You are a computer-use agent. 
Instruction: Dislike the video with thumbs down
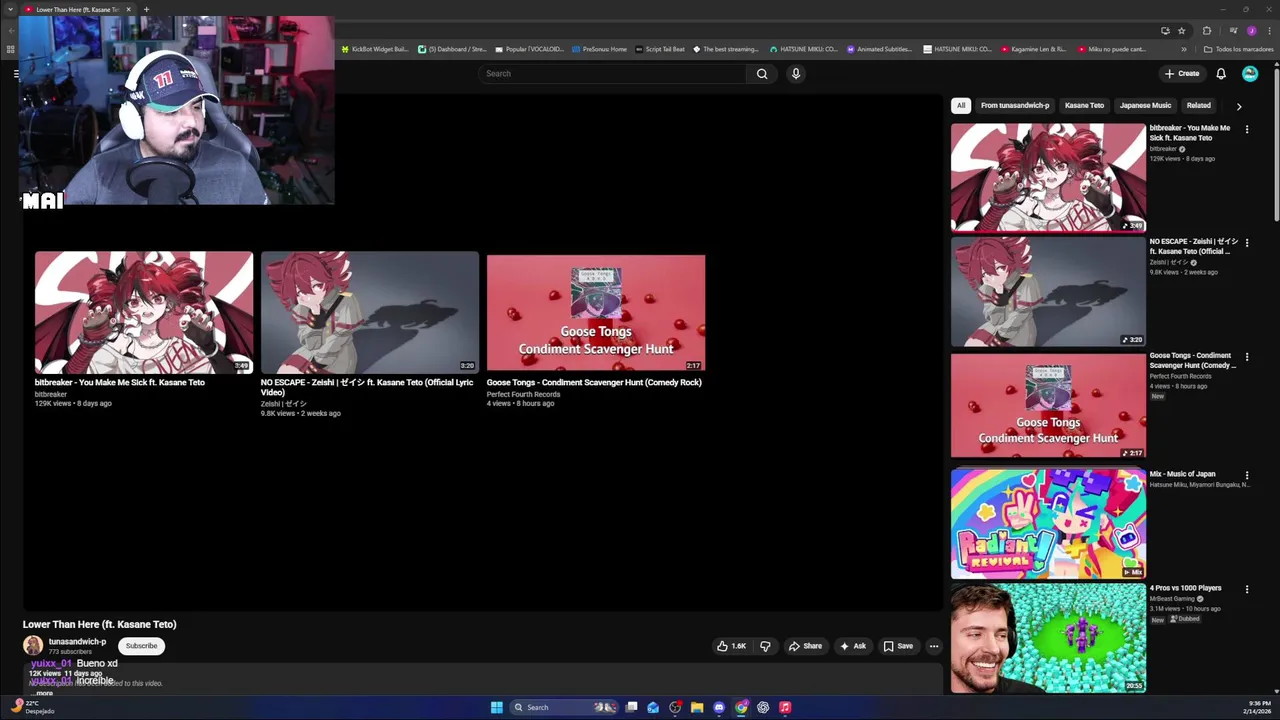pos(765,646)
